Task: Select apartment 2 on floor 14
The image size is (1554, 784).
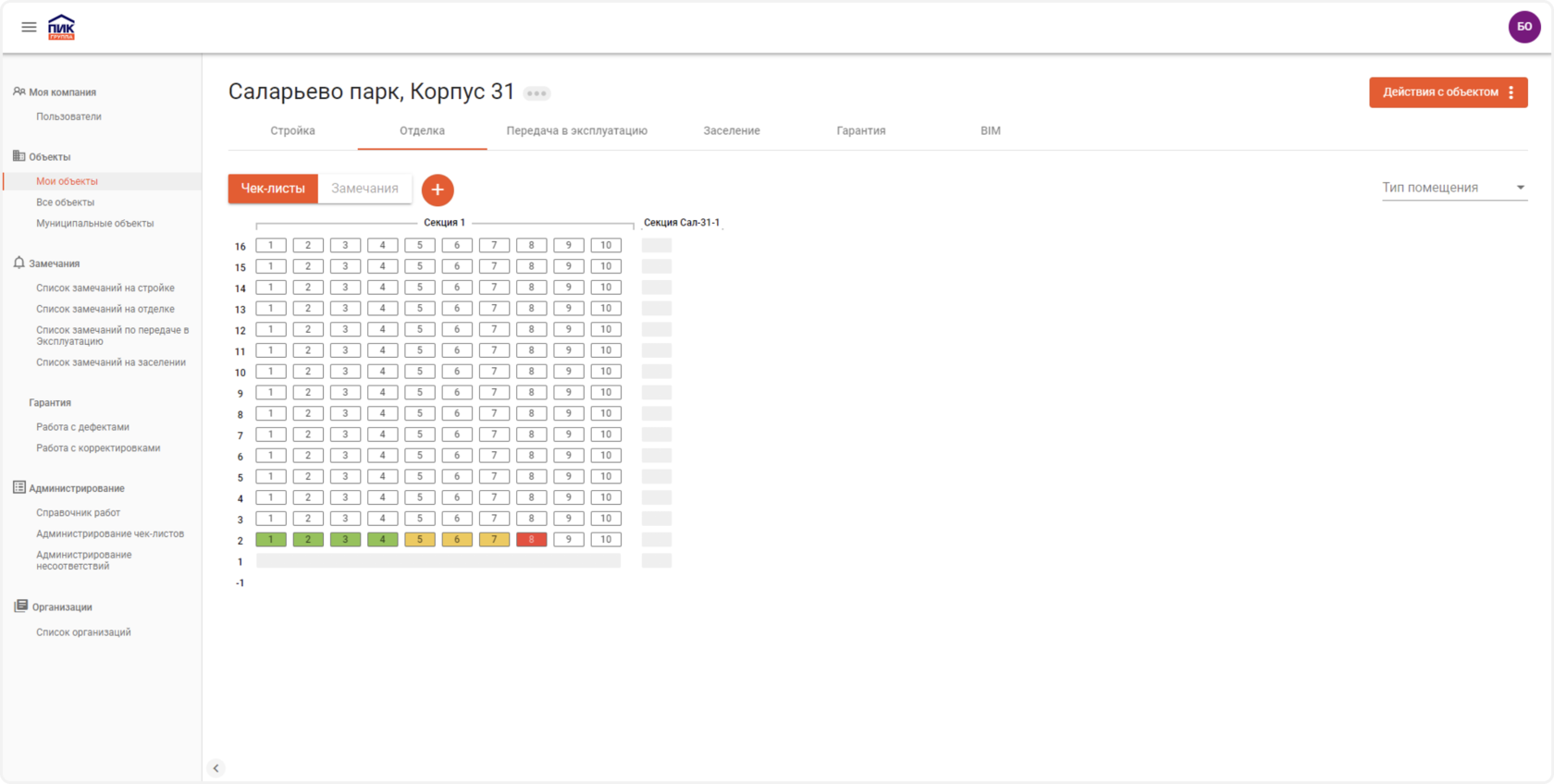Action: 308,288
